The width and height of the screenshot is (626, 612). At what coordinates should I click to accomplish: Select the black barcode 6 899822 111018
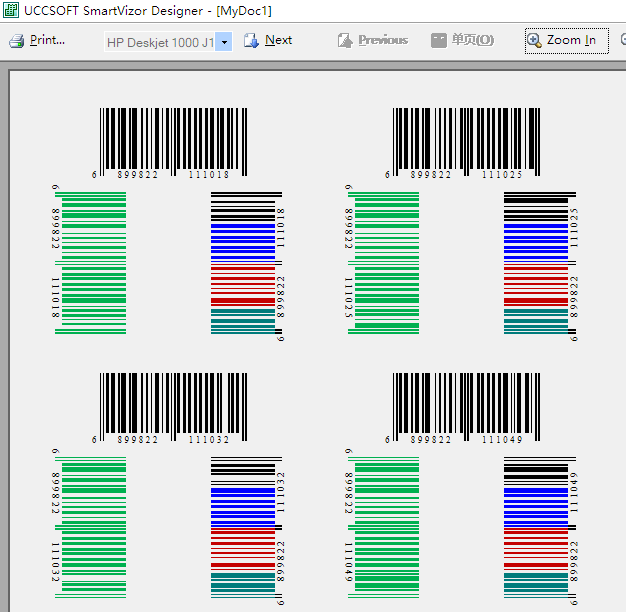point(170,143)
